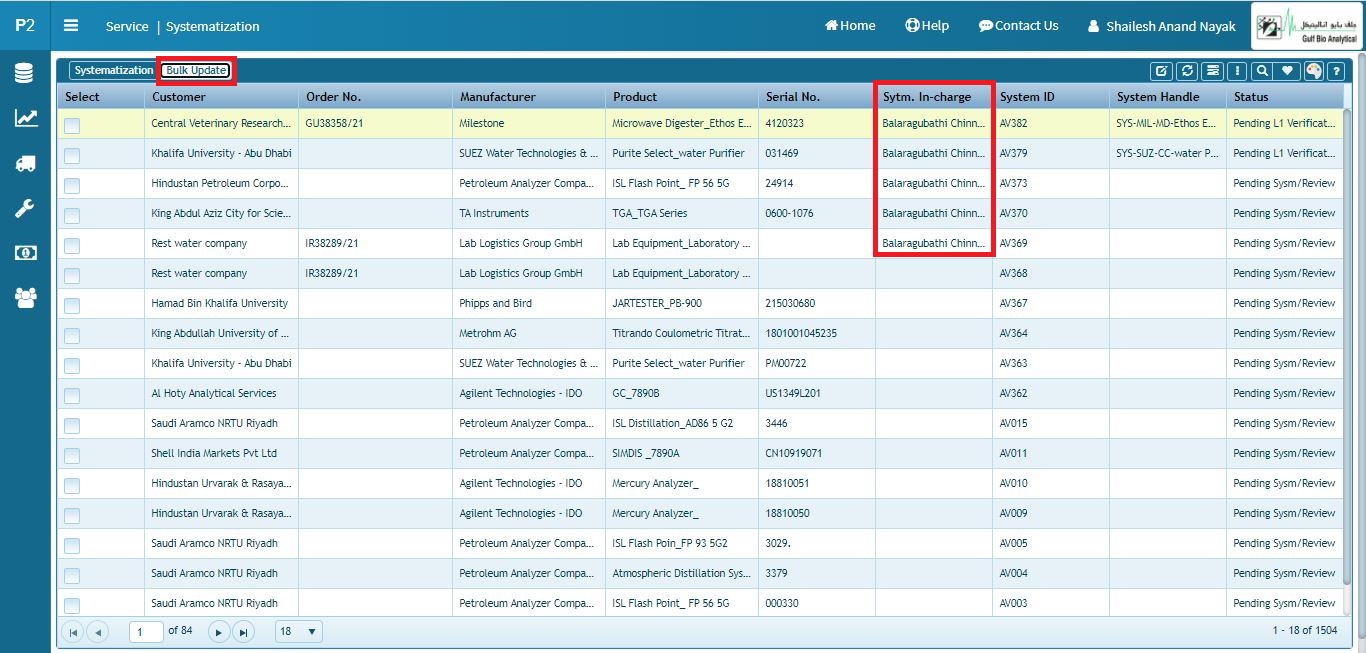1366x653 pixels.
Task: Click the Service breadcrumb text
Action: (x=127, y=27)
